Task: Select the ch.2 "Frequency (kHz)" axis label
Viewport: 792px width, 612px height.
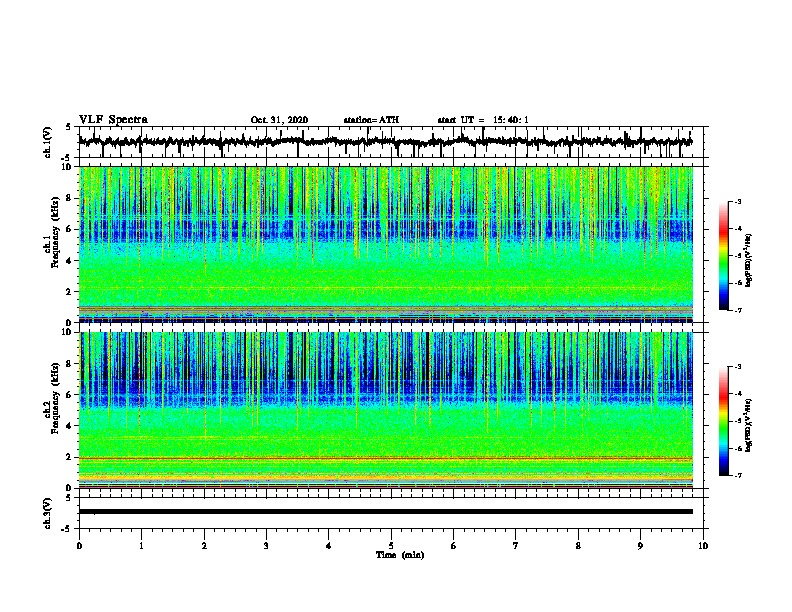Action: point(55,398)
